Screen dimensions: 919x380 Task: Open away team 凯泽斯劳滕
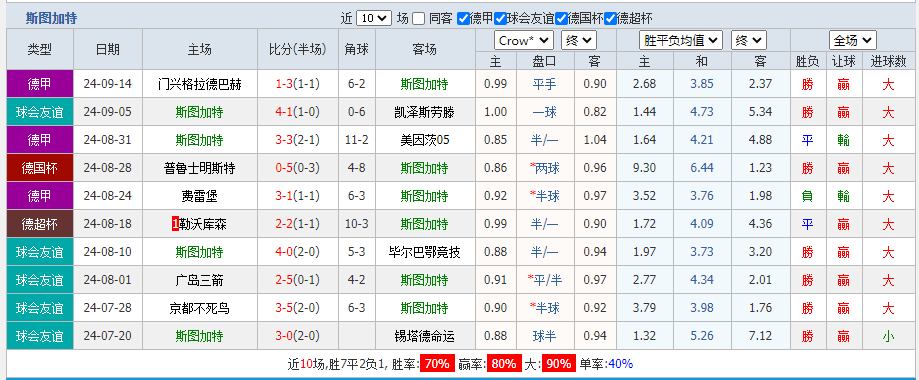(x=424, y=112)
